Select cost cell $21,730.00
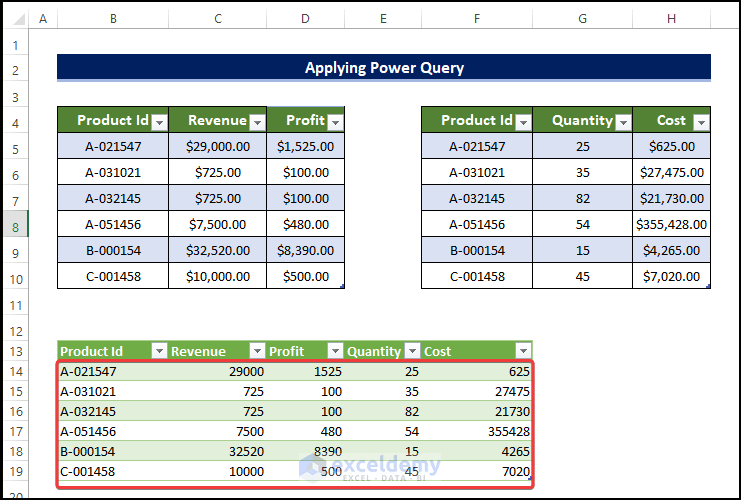The image size is (741, 500). 672,198
